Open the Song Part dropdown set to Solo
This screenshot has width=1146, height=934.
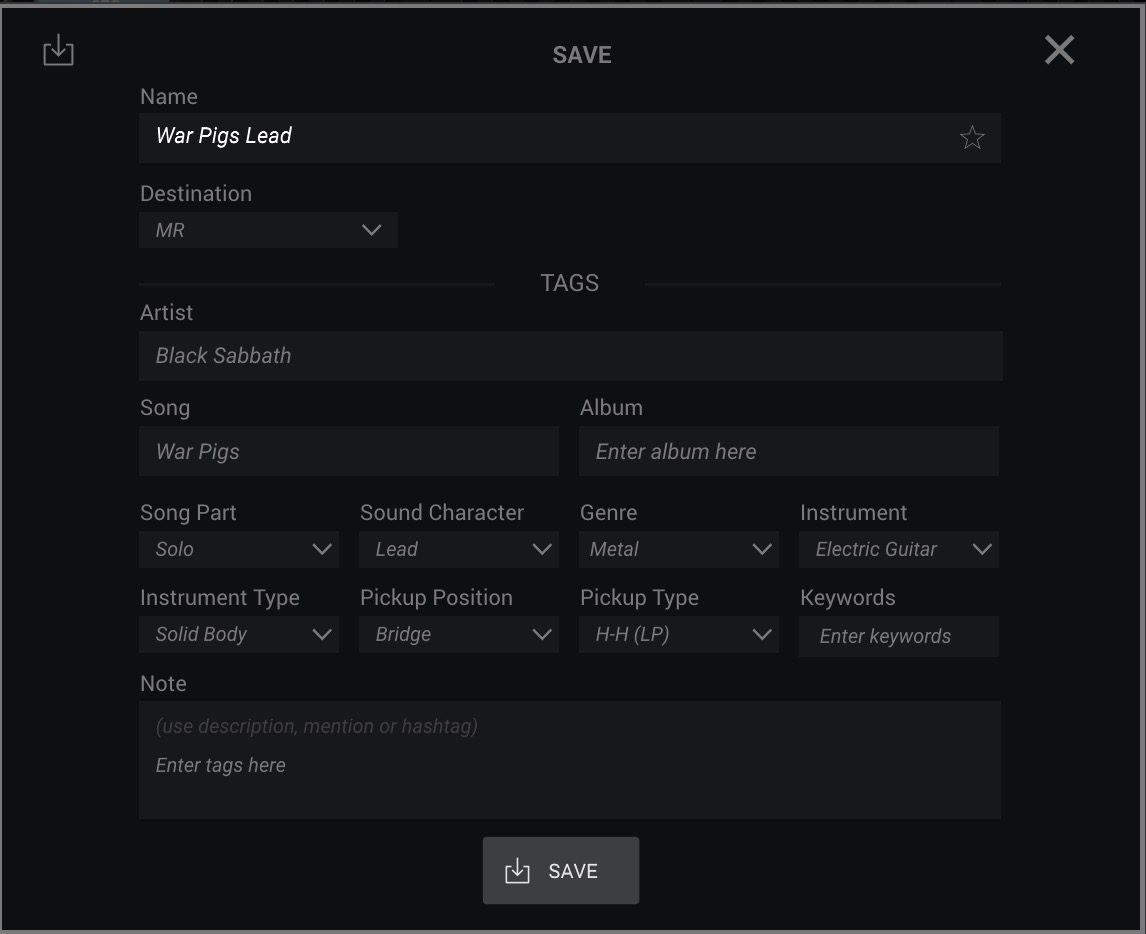(x=238, y=550)
